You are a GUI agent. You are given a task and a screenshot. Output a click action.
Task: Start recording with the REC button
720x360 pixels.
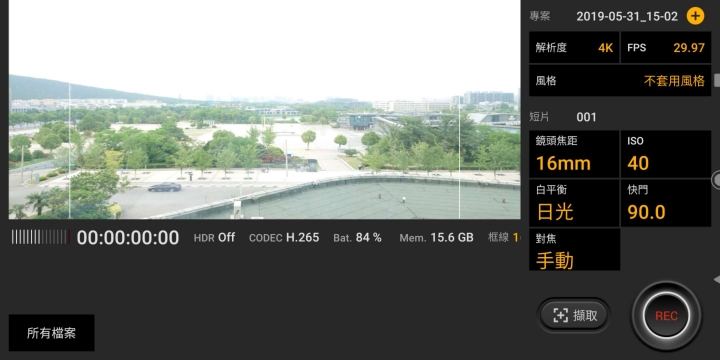(666, 315)
